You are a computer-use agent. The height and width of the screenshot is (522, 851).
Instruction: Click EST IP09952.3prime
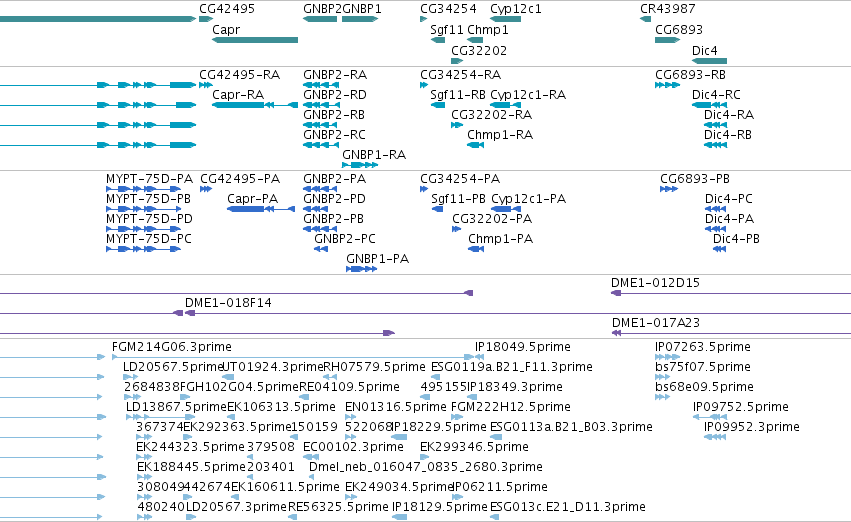(x=751, y=428)
